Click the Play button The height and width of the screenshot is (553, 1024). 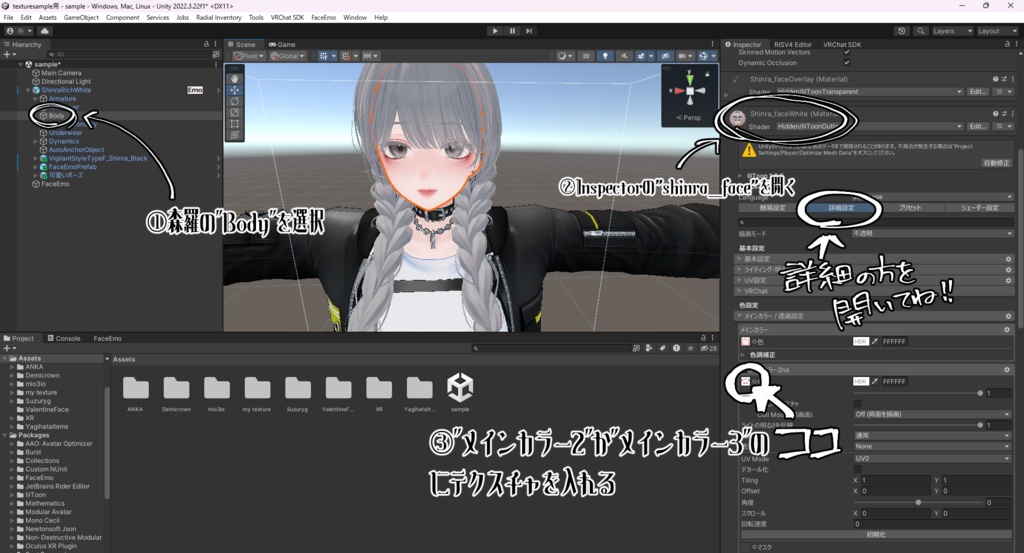(x=494, y=31)
